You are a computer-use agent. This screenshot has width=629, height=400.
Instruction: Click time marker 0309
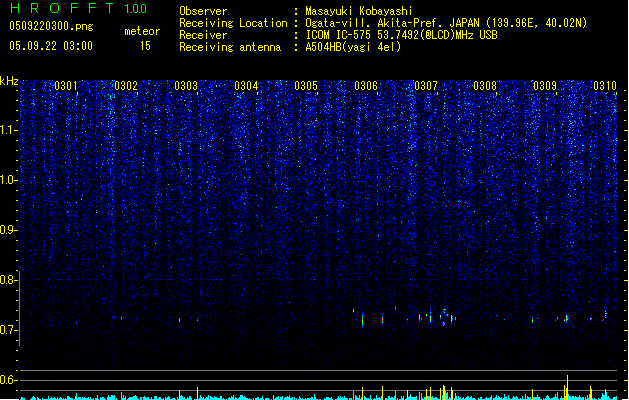click(x=545, y=86)
